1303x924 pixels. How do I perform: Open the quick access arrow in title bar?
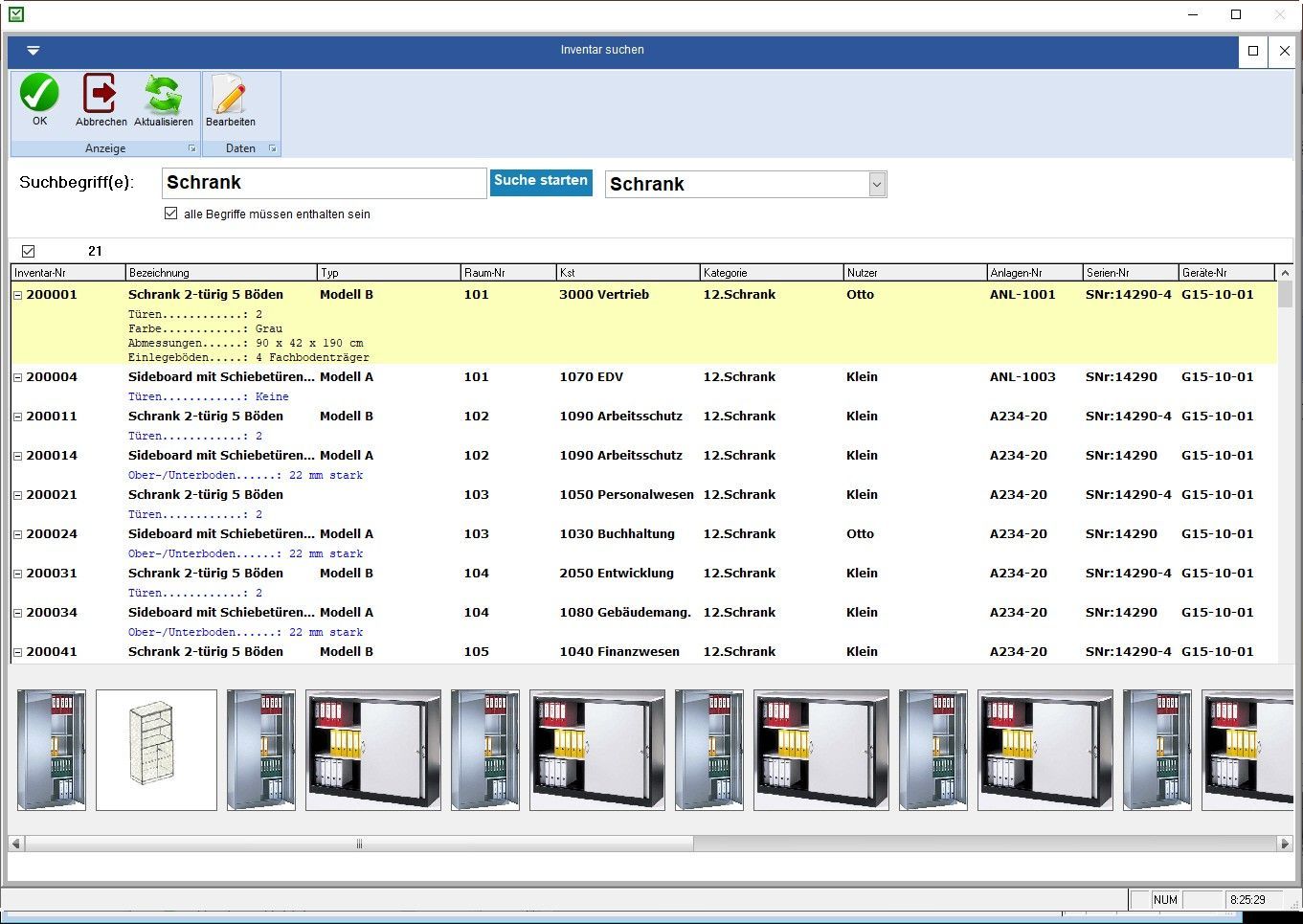point(33,51)
